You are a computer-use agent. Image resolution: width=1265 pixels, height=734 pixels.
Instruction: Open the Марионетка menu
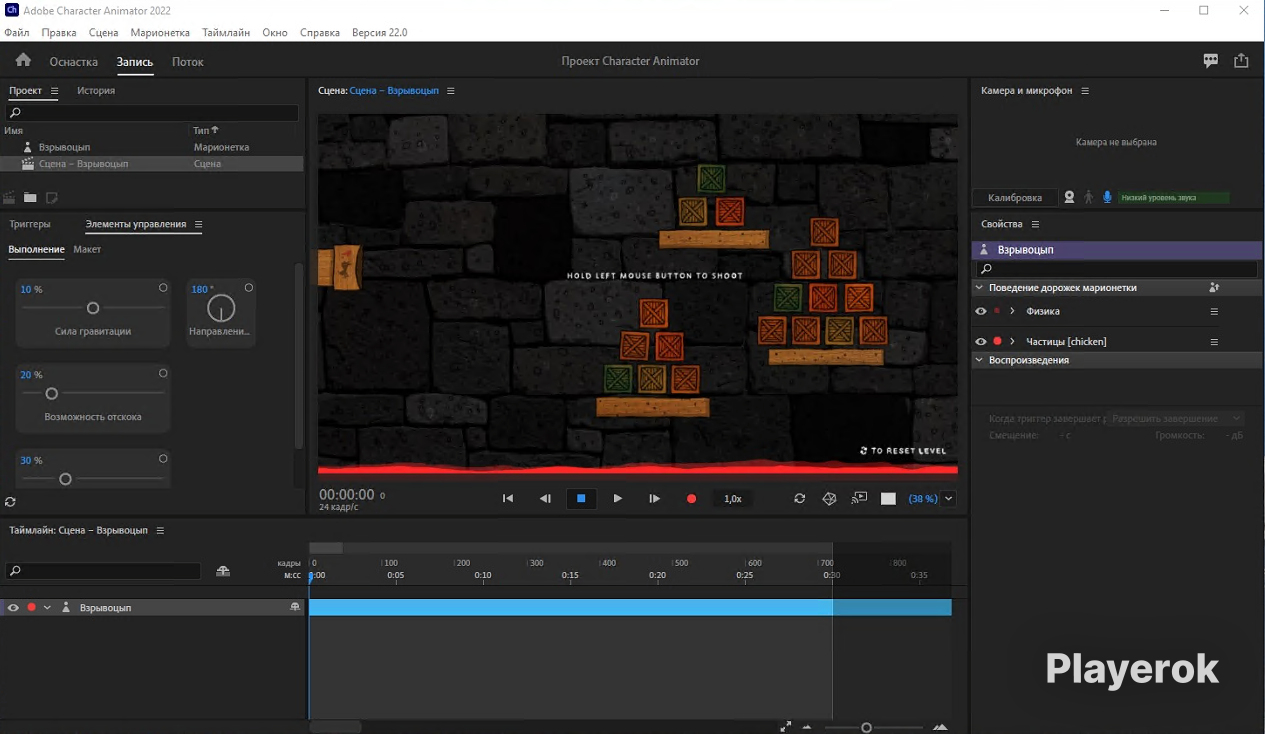160,33
